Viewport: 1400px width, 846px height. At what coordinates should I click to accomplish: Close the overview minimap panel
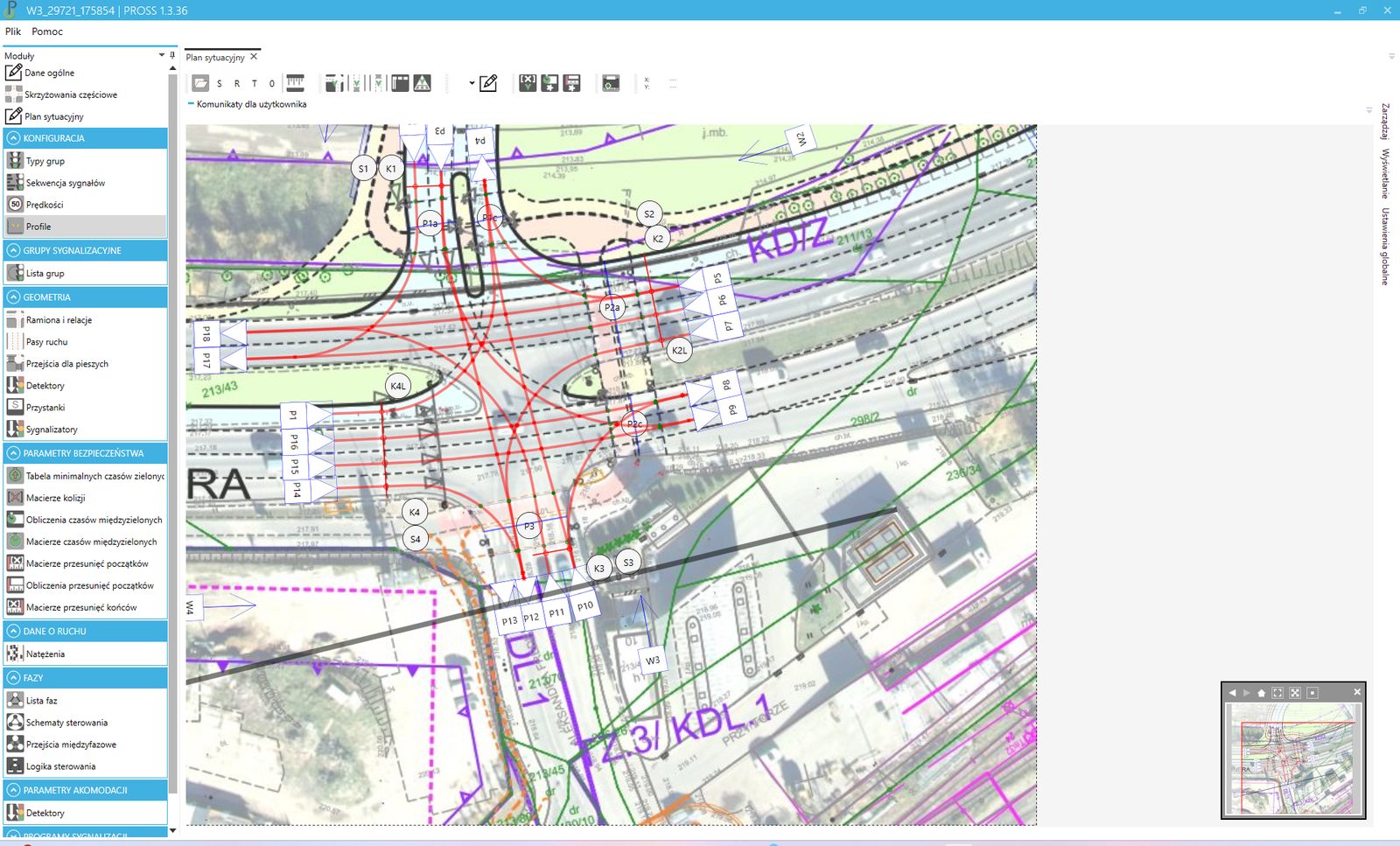tap(1357, 692)
